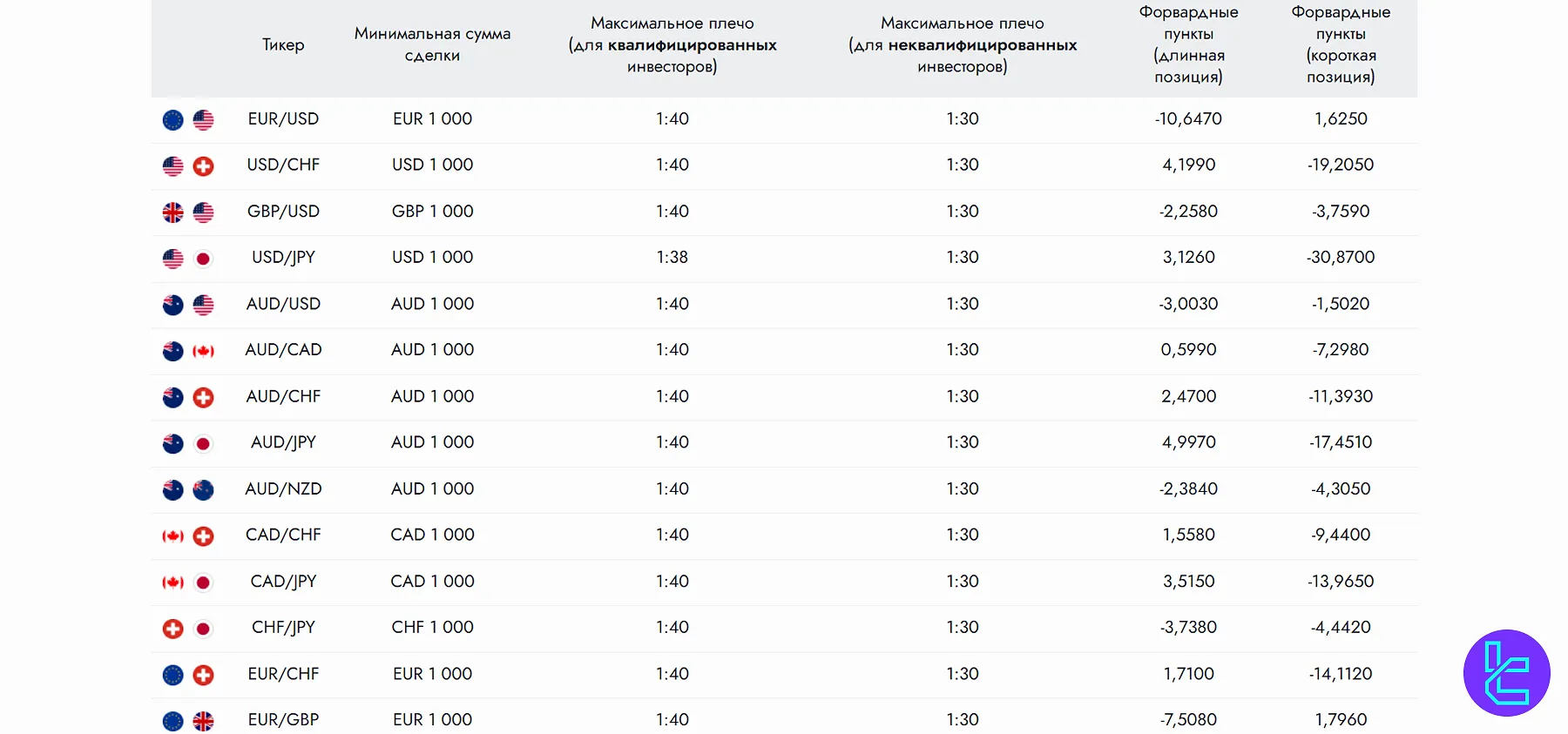
Task: Click the UK flag in EUR/GBP row
Action: (203, 721)
